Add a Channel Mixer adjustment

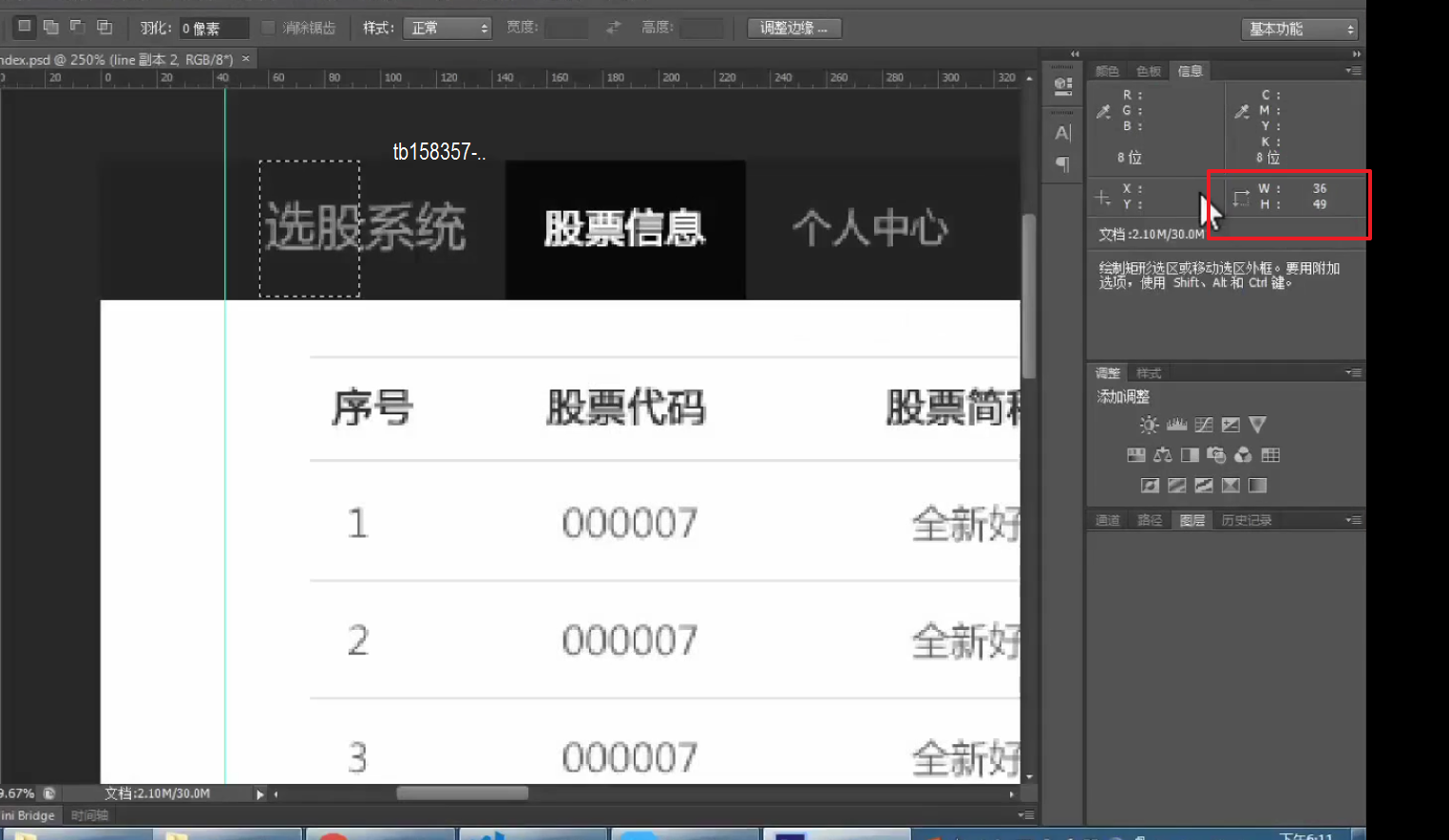[1243, 455]
